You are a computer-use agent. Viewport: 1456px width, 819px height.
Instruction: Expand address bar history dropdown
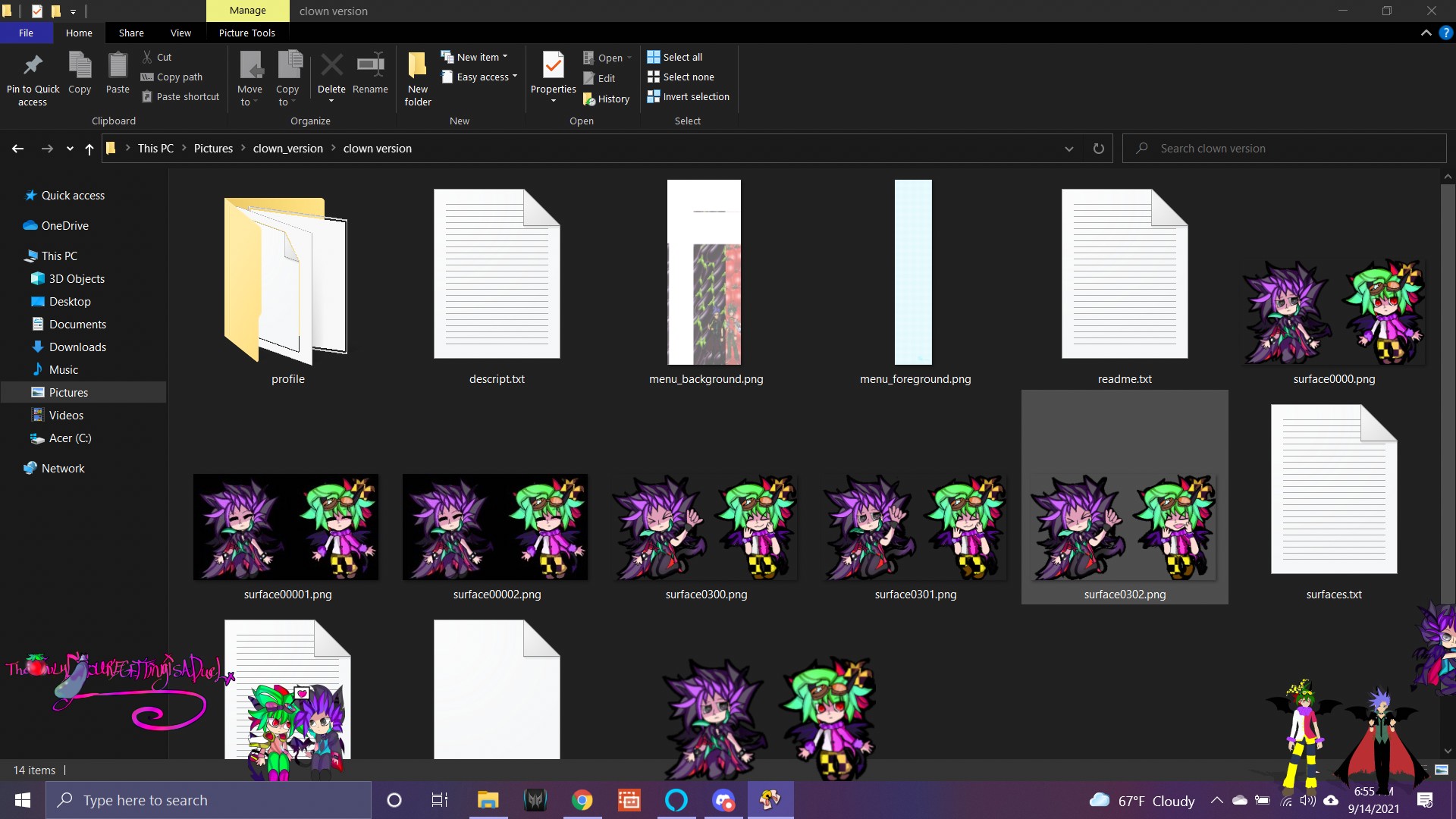point(1068,149)
